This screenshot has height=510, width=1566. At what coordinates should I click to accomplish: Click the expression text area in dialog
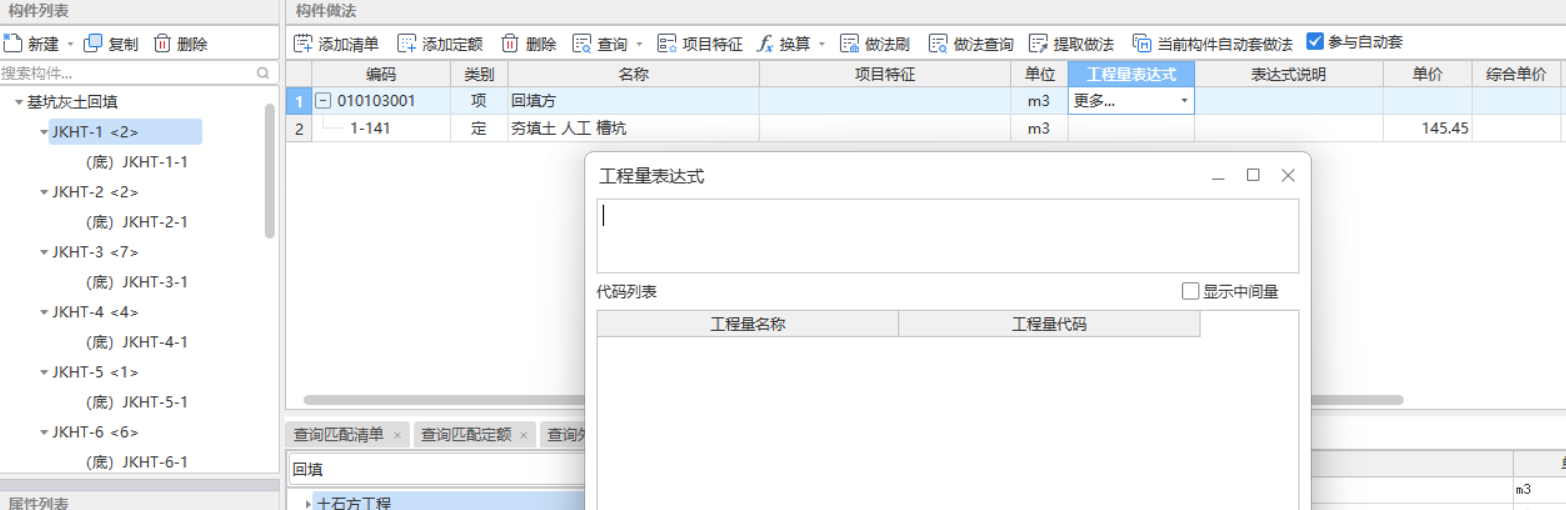pos(948,236)
